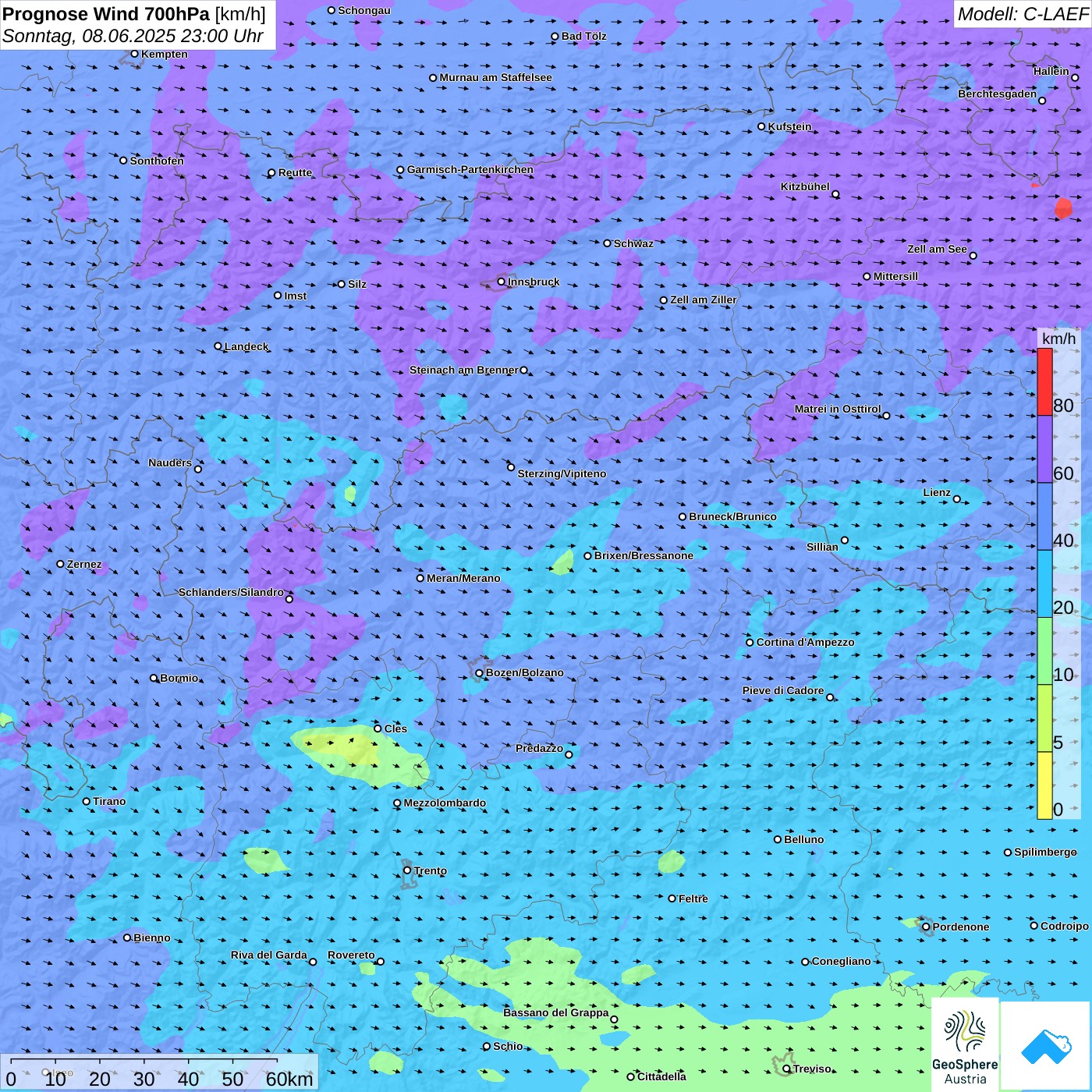Viewport: 1092px width, 1092px height.
Task: Click the Schlanders/Silandro label
Action: (231, 592)
